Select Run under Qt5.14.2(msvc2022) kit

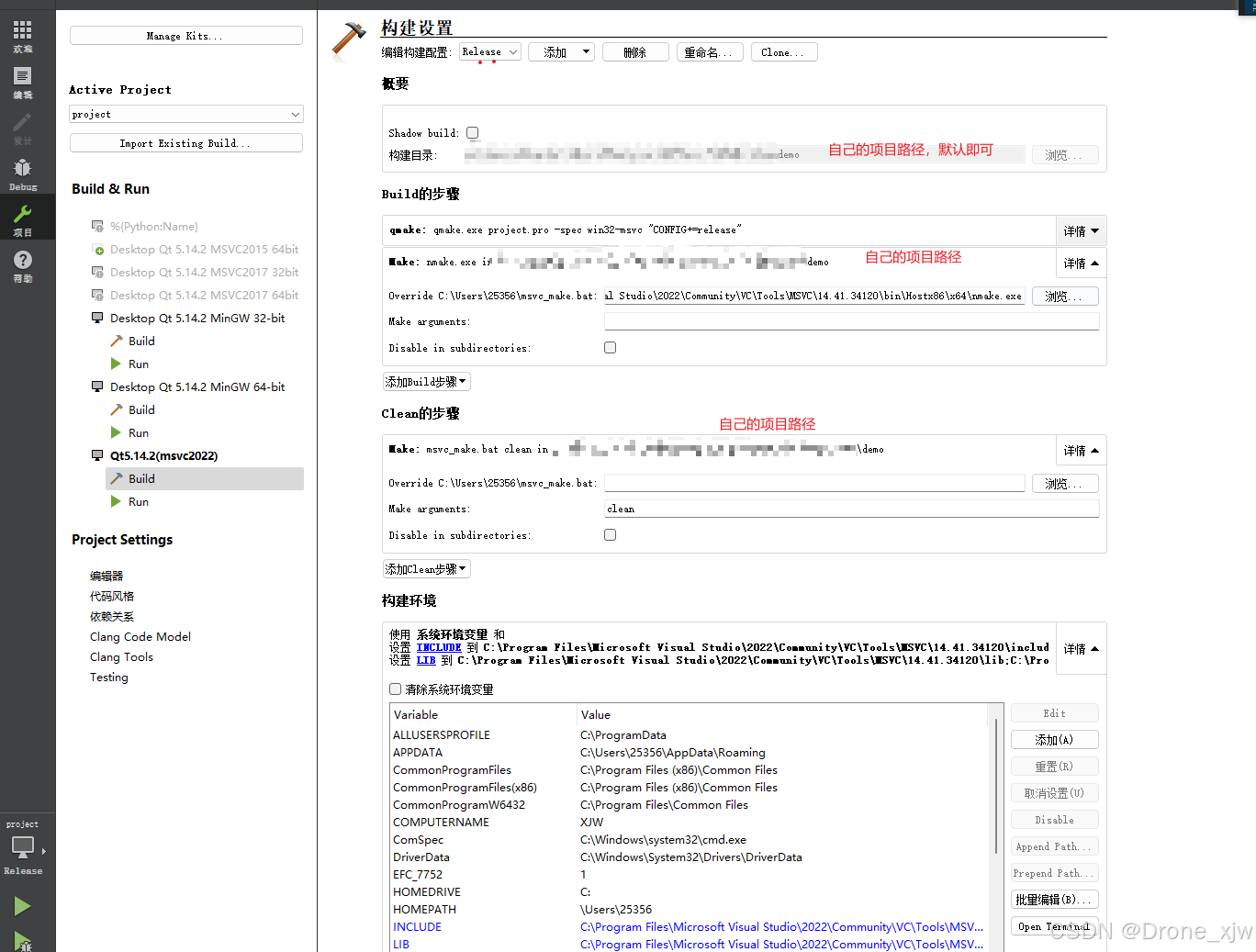point(139,502)
